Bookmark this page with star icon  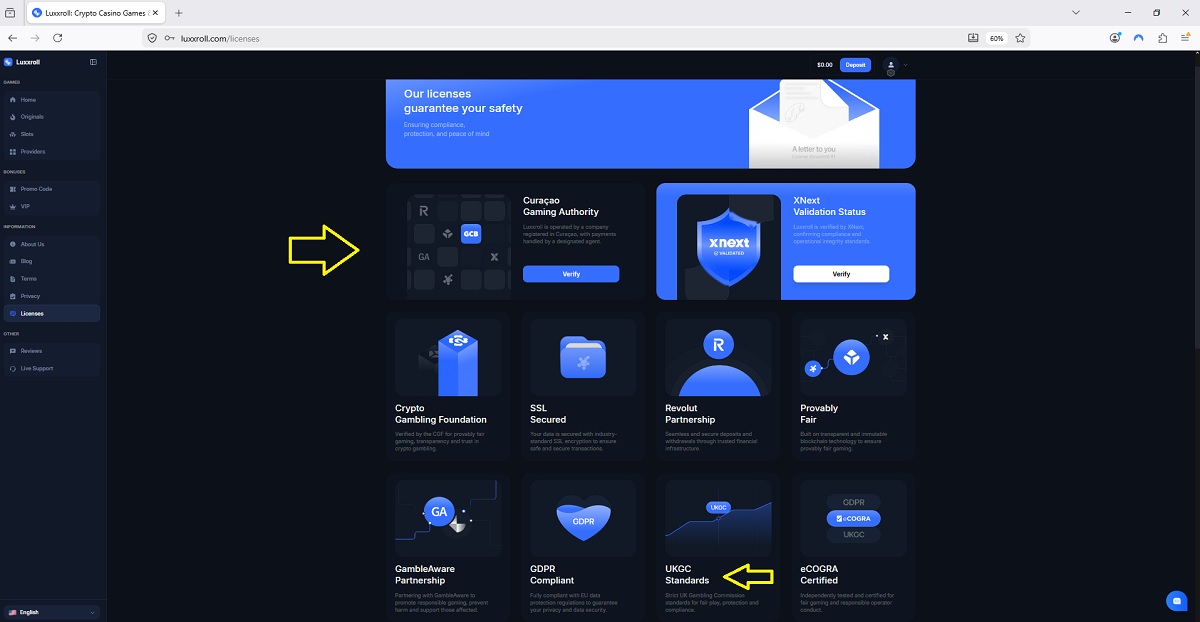pos(1020,38)
